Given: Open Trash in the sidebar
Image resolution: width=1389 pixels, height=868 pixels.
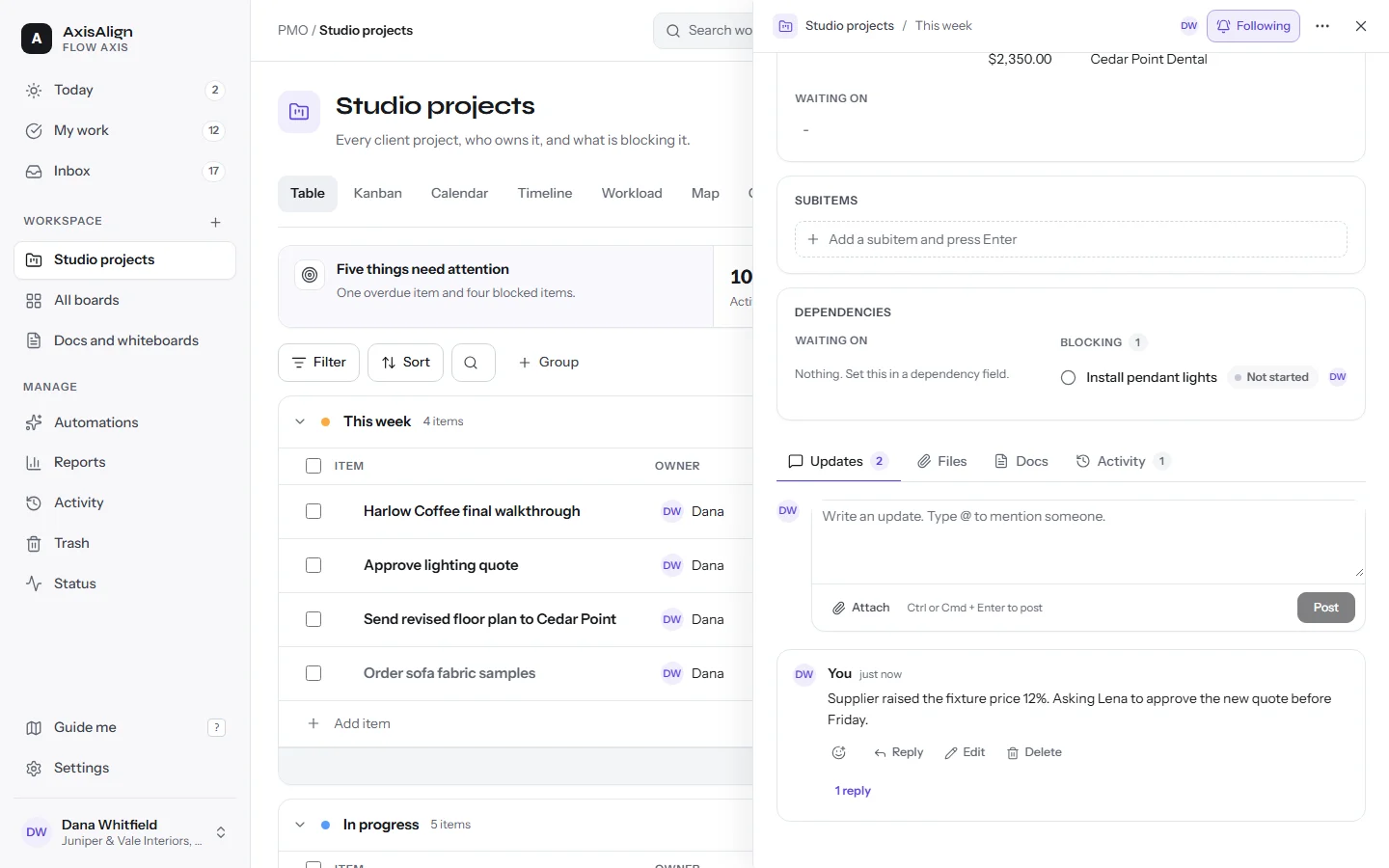Looking at the screenshot, I should [124, 543].
